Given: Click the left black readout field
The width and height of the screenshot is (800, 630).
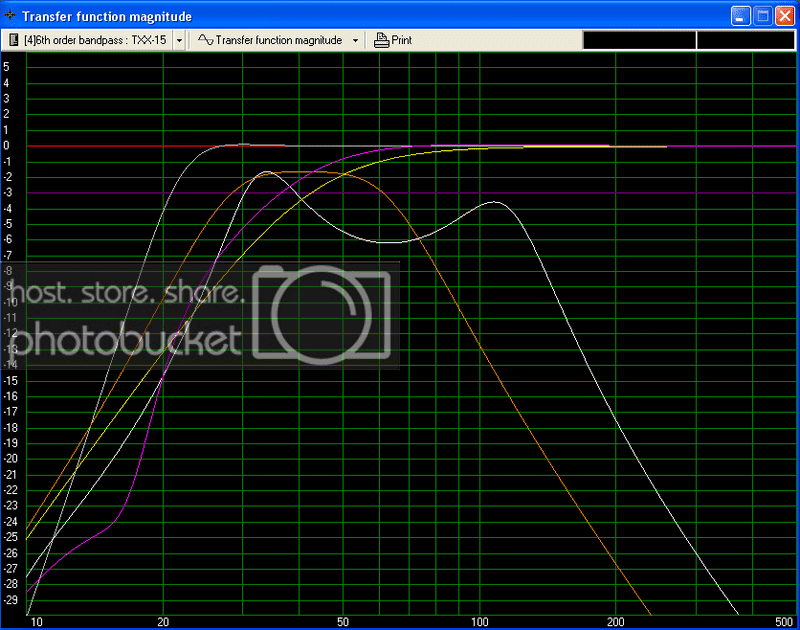Looking at the screenshot, I should (639, 40).
